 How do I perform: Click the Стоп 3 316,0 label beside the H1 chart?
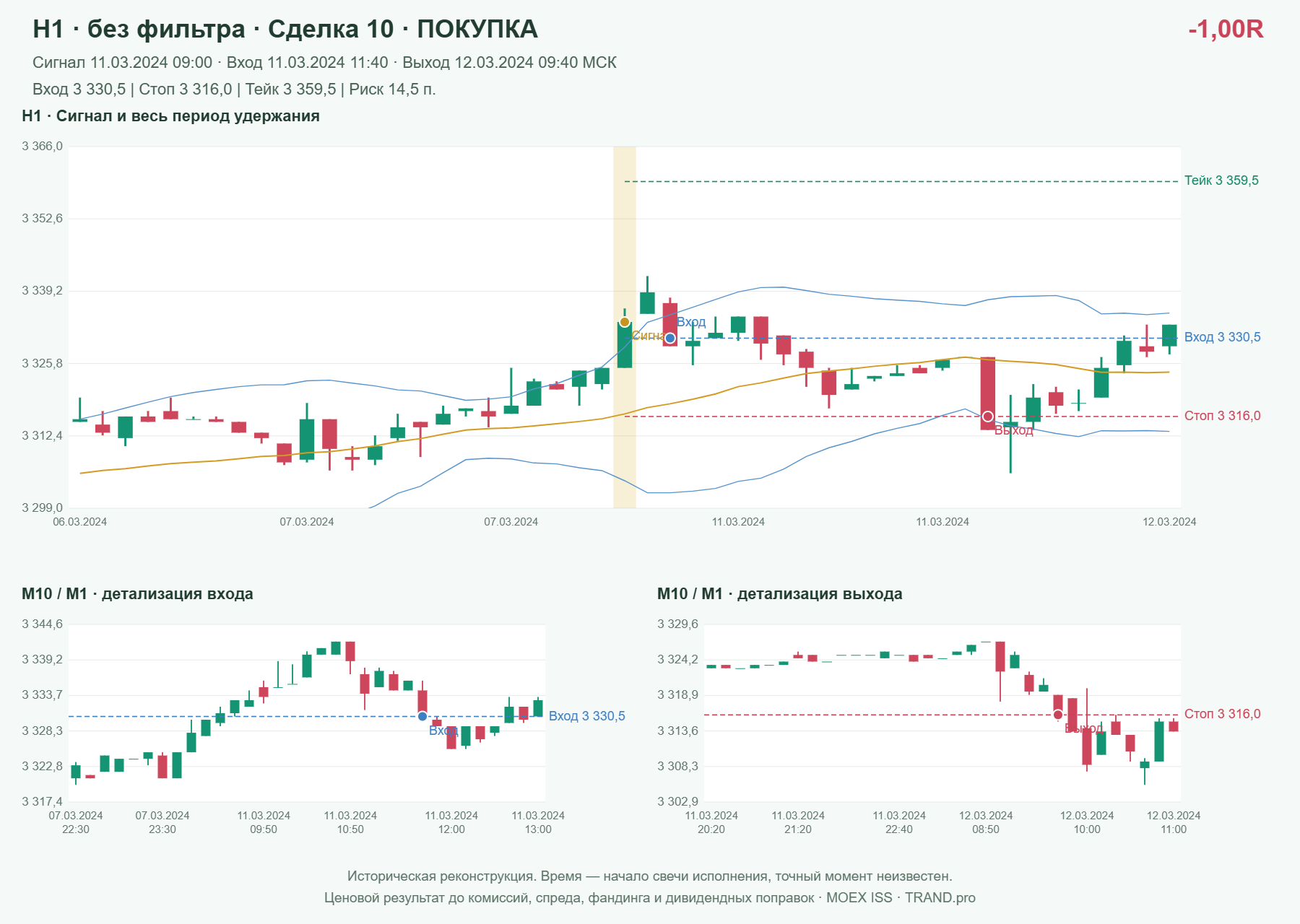pos(1223,416)
